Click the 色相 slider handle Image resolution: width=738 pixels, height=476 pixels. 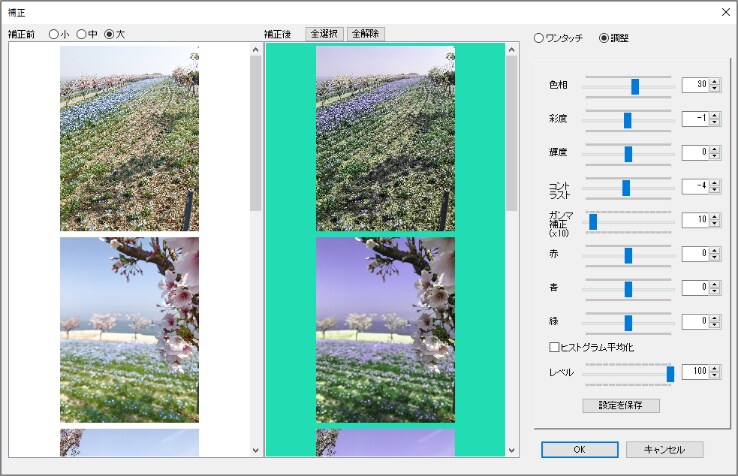click(635, 87)
